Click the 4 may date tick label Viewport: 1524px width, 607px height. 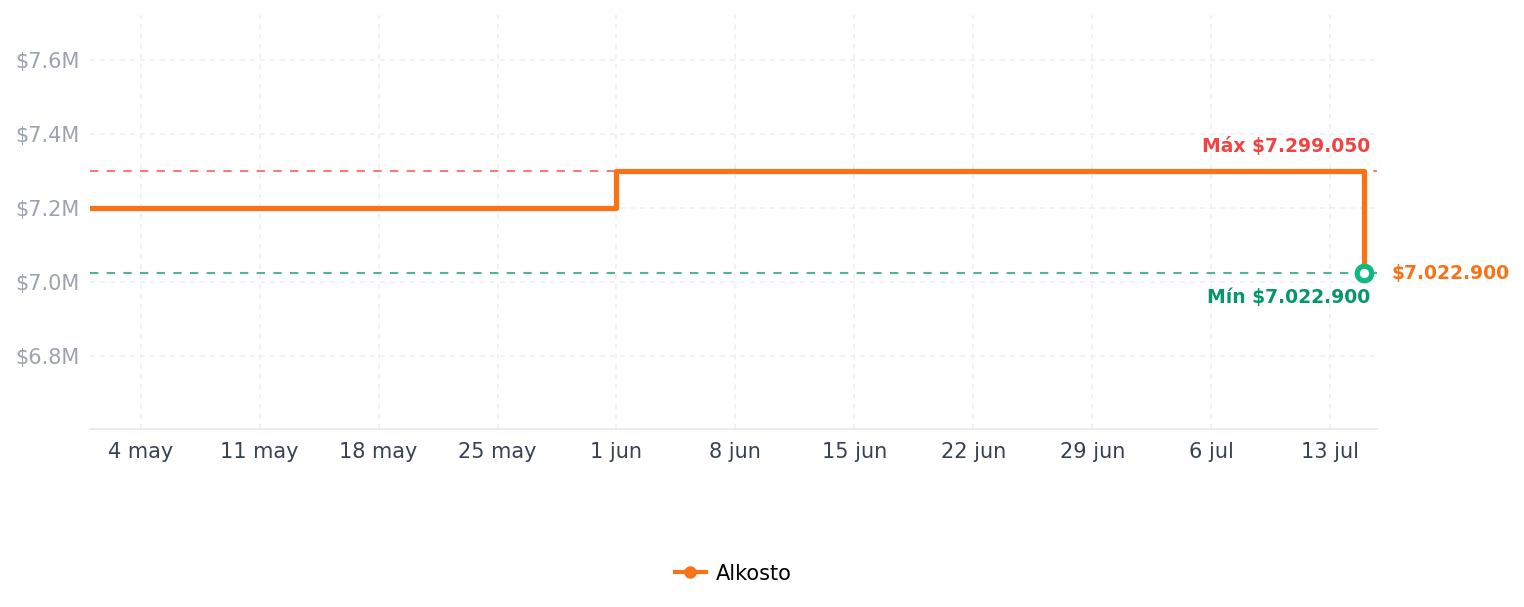point(141,451)
